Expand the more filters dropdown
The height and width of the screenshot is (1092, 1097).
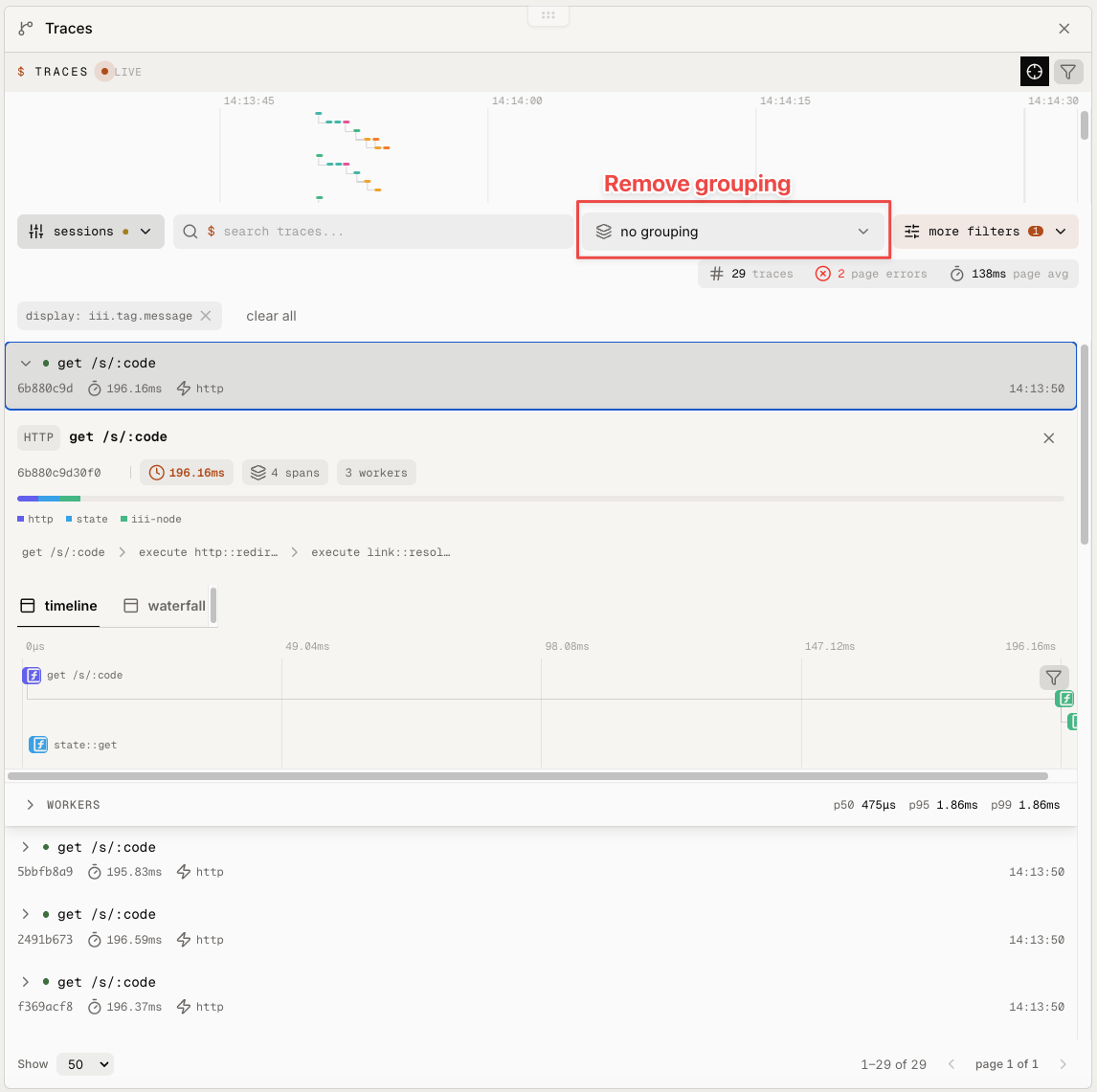[985, 232]
